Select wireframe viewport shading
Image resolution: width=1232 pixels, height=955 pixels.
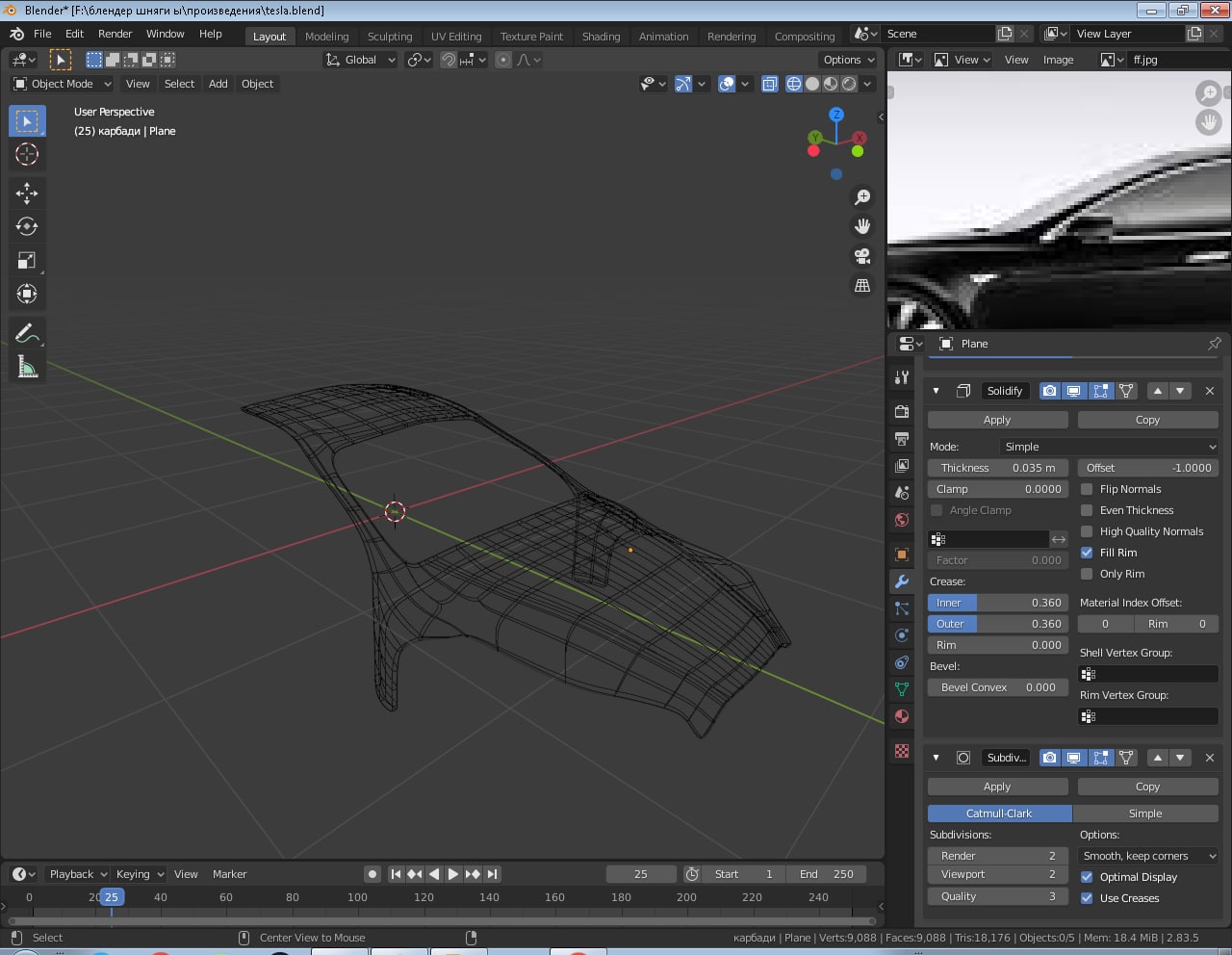coord(794,84)
